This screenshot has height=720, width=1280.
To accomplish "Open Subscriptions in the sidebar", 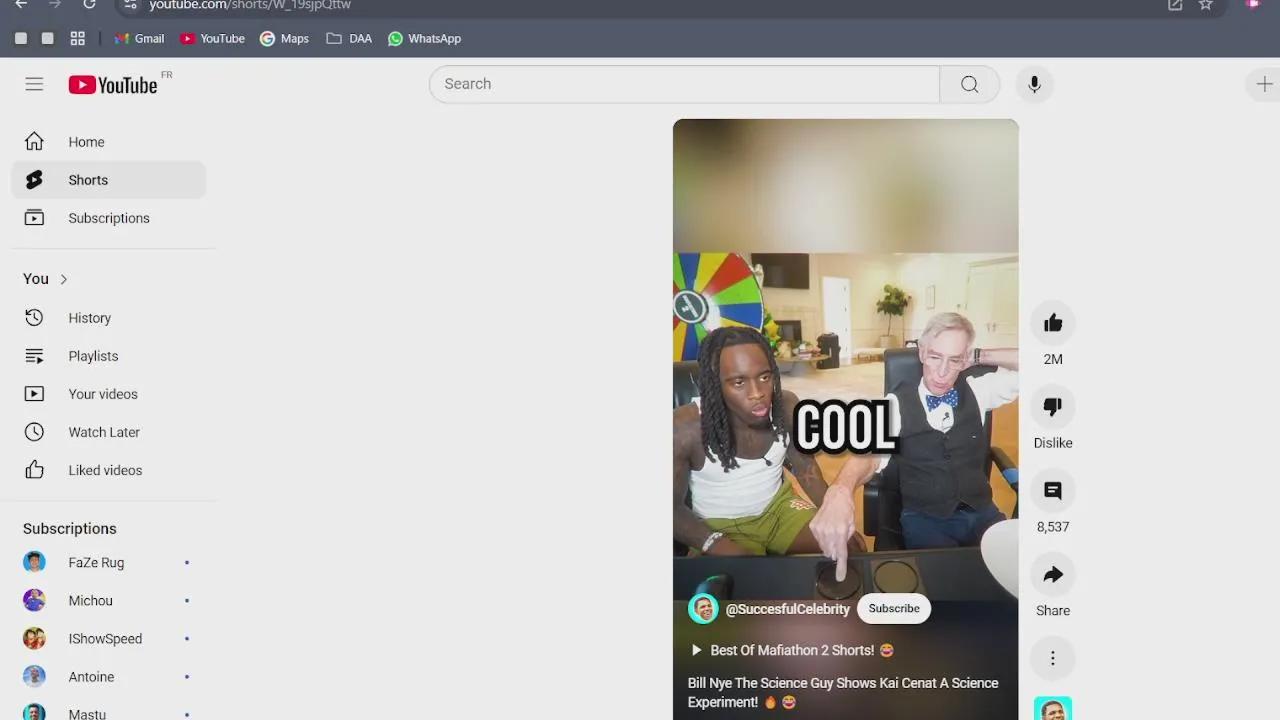I will click(x=109, y=218).
